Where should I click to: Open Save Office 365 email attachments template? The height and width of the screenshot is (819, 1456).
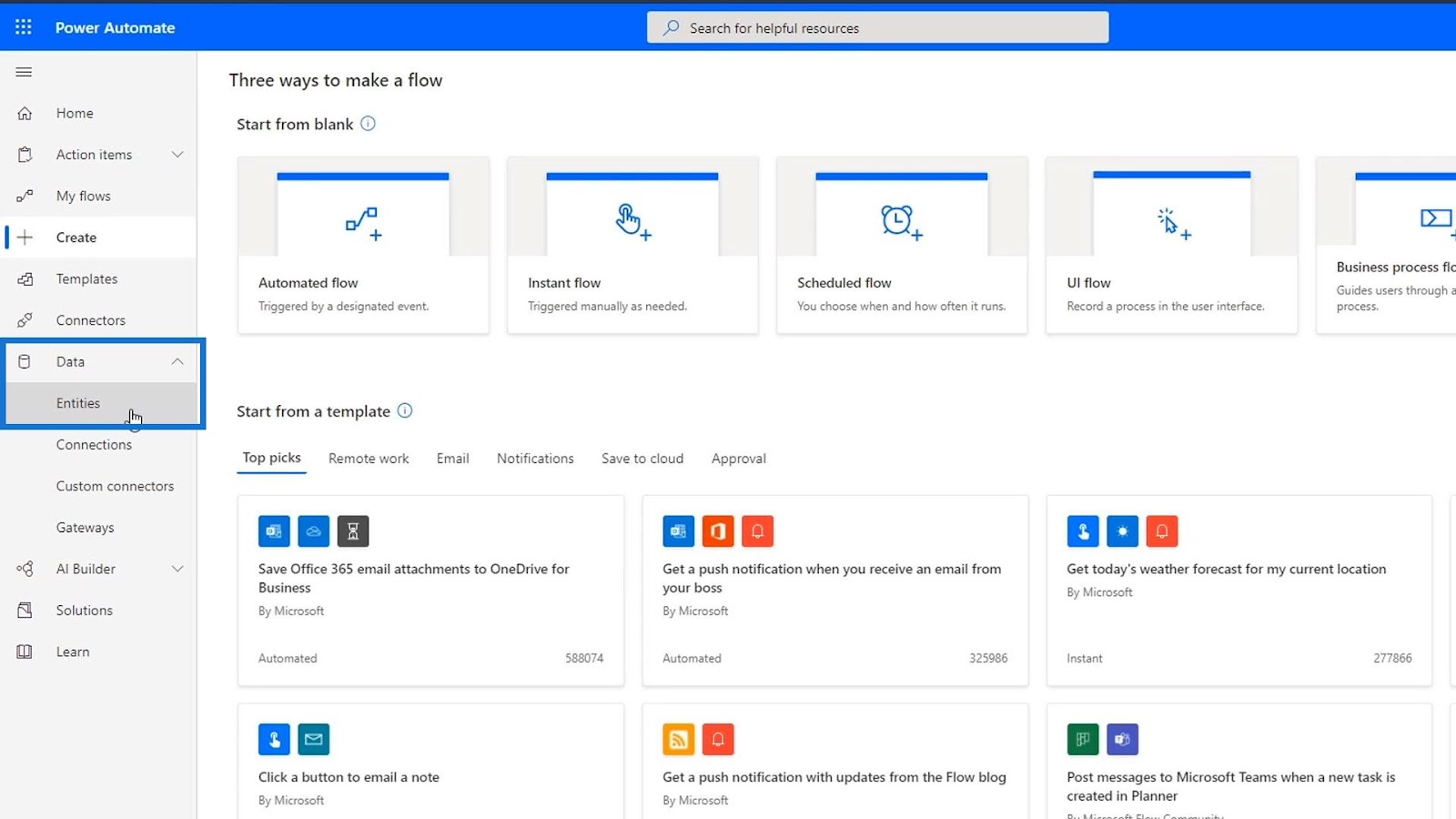tap(430, 590)
